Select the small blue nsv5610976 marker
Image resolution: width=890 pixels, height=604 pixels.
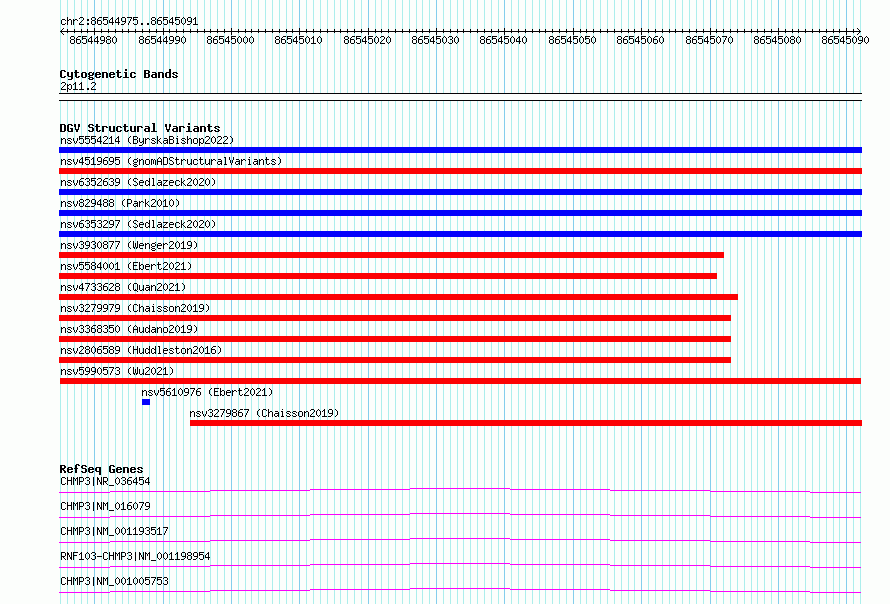146,402
